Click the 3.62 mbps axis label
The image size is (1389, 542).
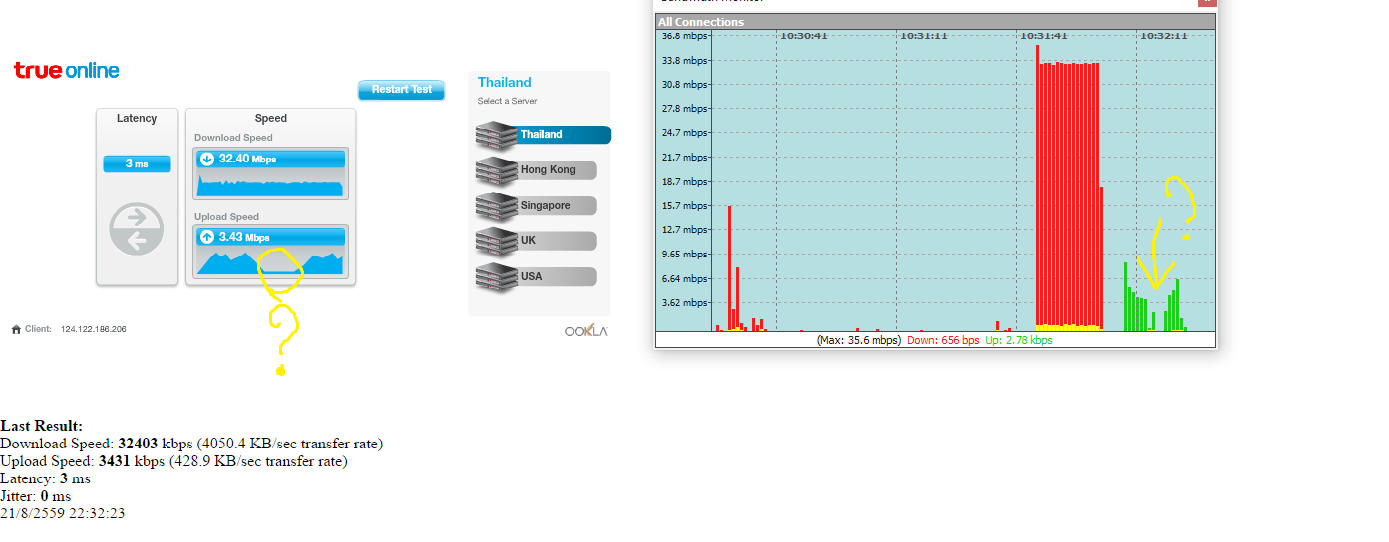click(x=684, y=303)
